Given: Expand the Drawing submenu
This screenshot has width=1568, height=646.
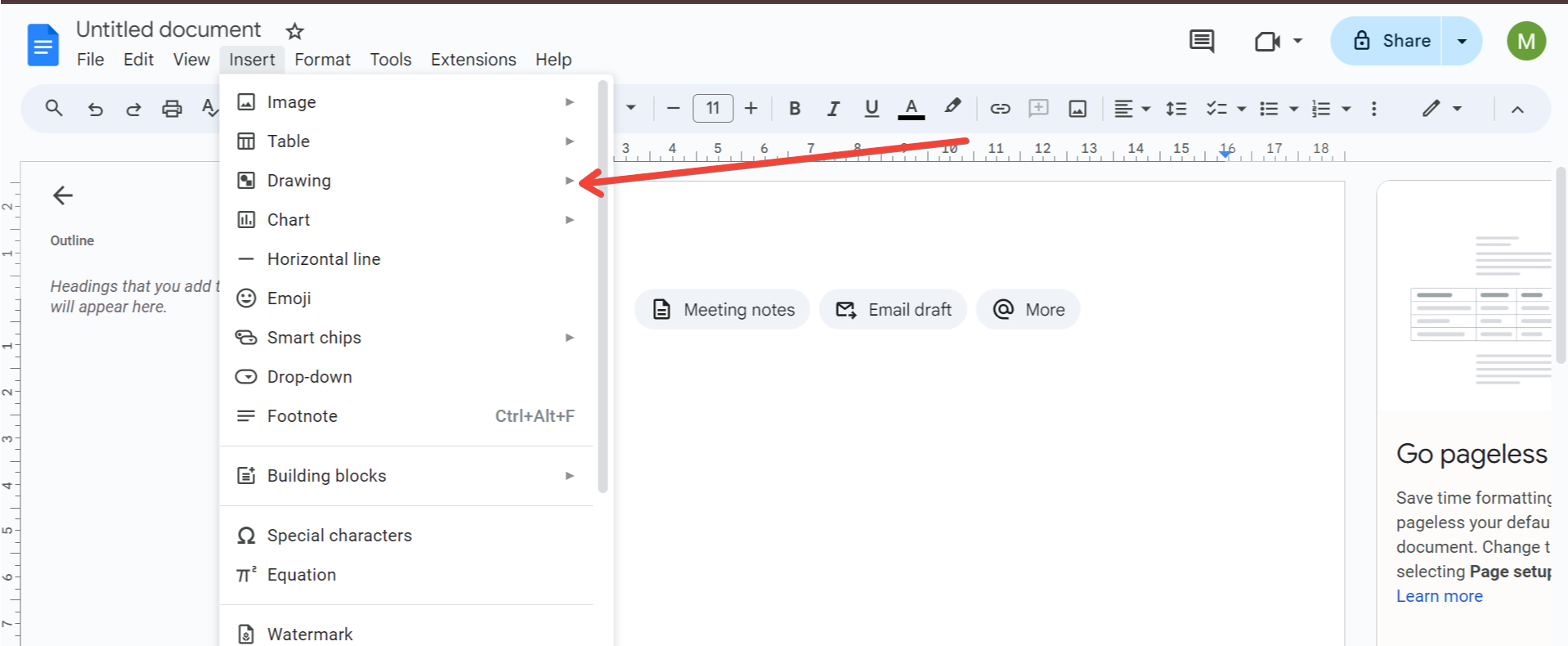Looking at the screenshot, I should coord(406,181).
